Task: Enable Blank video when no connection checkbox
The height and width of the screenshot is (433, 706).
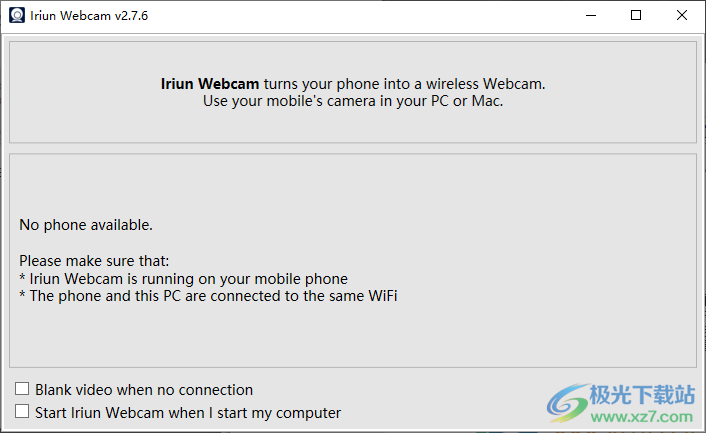Action: [22, 388]
